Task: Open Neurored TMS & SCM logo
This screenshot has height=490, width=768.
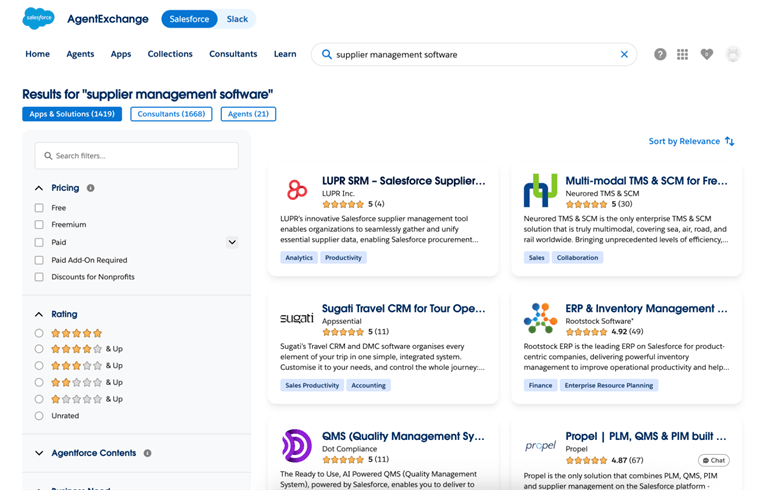Action: pyautogui.click(x=540, y=190)
